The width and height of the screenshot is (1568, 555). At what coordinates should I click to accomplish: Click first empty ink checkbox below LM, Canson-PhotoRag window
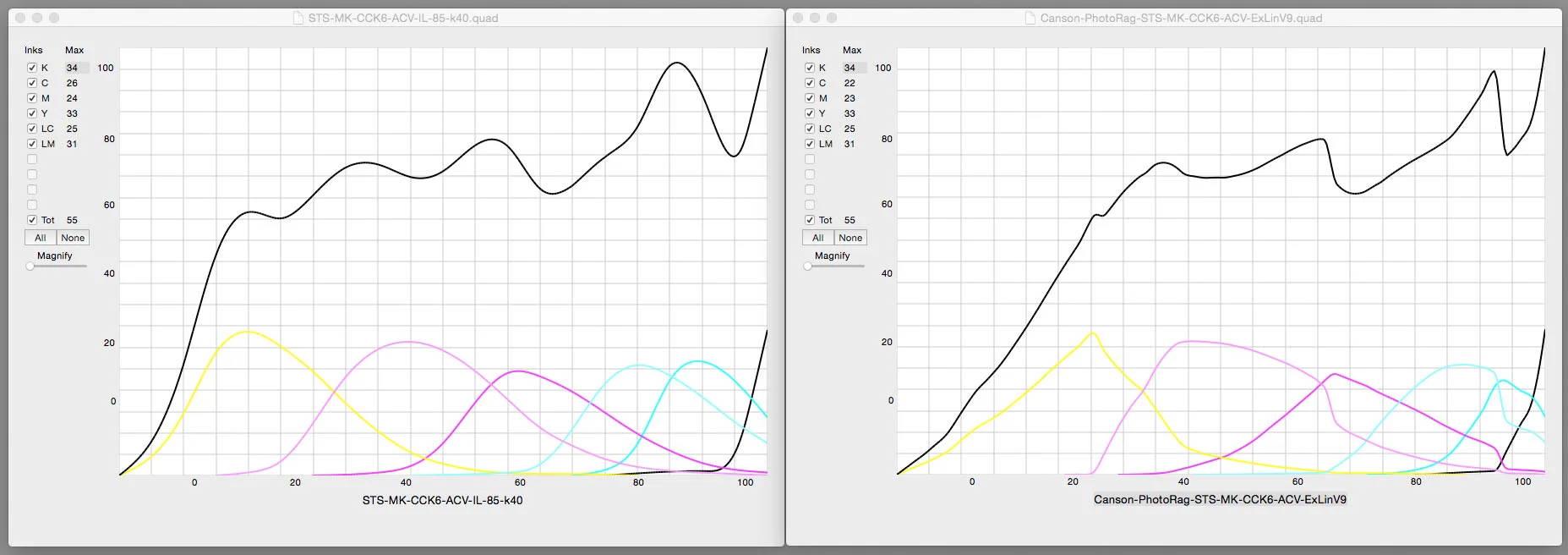810,159
